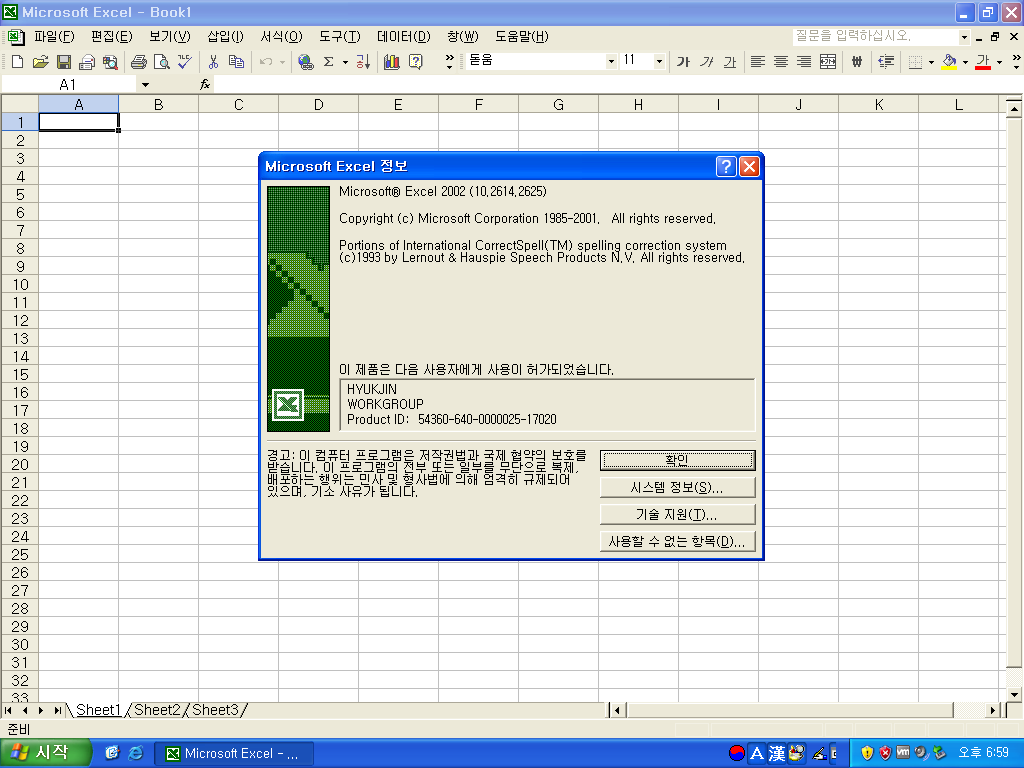Open the Undo history dropdown arrow

tap(282, 62)
